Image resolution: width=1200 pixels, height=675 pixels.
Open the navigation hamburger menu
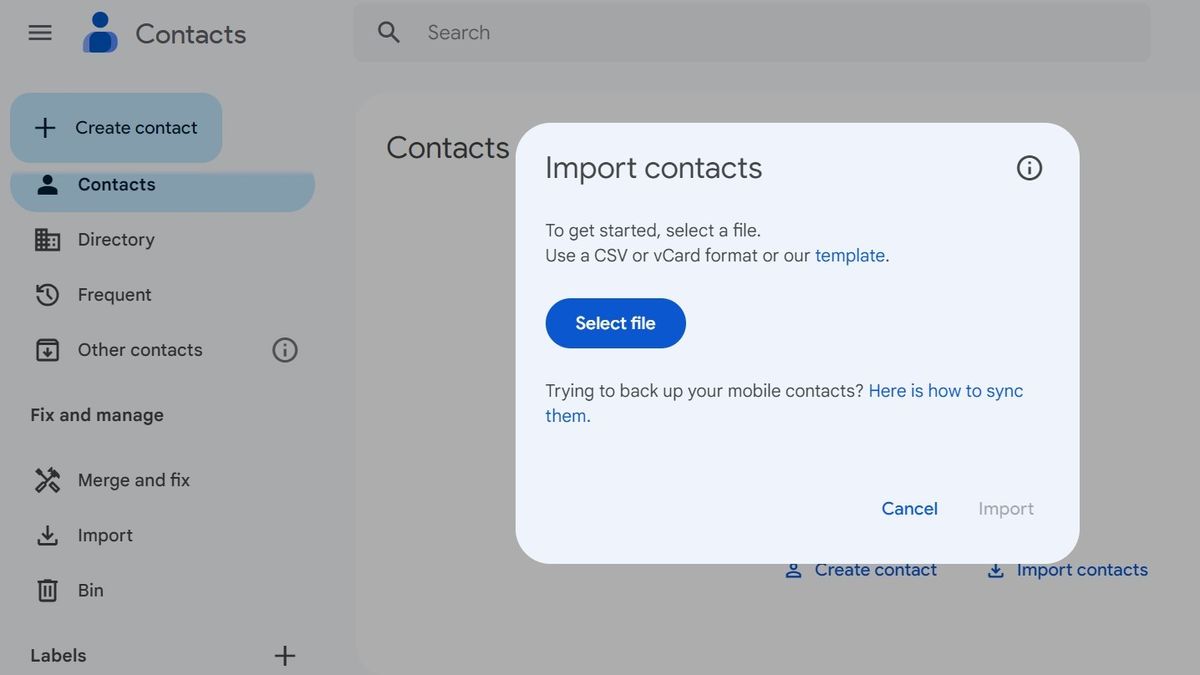pyautogui.click(x=39, y=32)
